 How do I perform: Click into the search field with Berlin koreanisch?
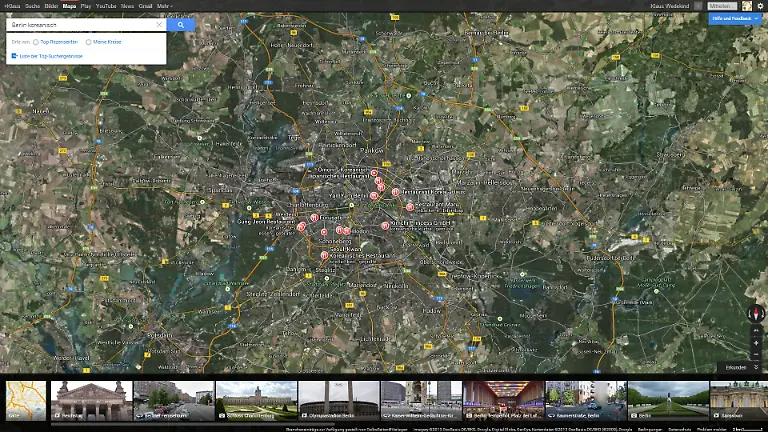pyautogui.click(x=80, y=24)
